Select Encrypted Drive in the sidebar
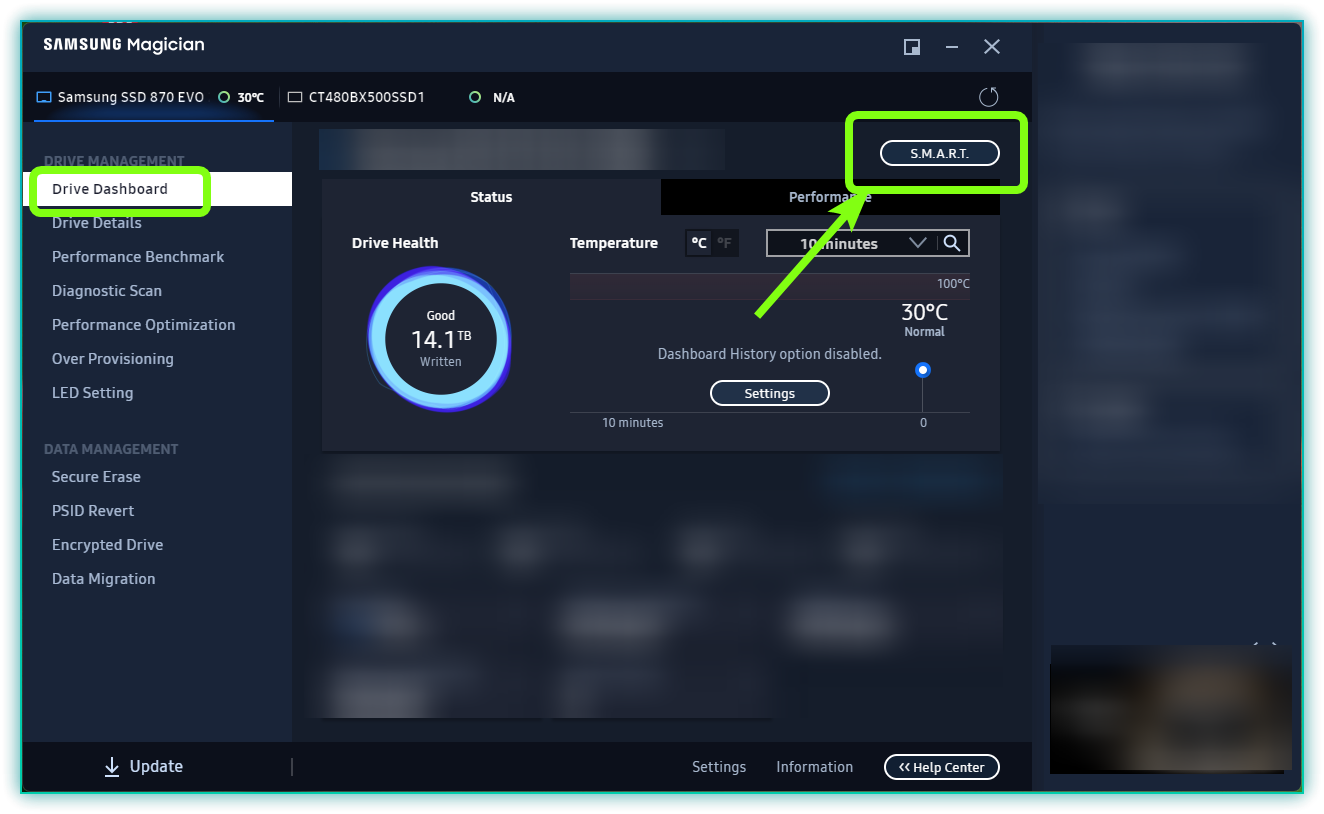 point(108,545)
